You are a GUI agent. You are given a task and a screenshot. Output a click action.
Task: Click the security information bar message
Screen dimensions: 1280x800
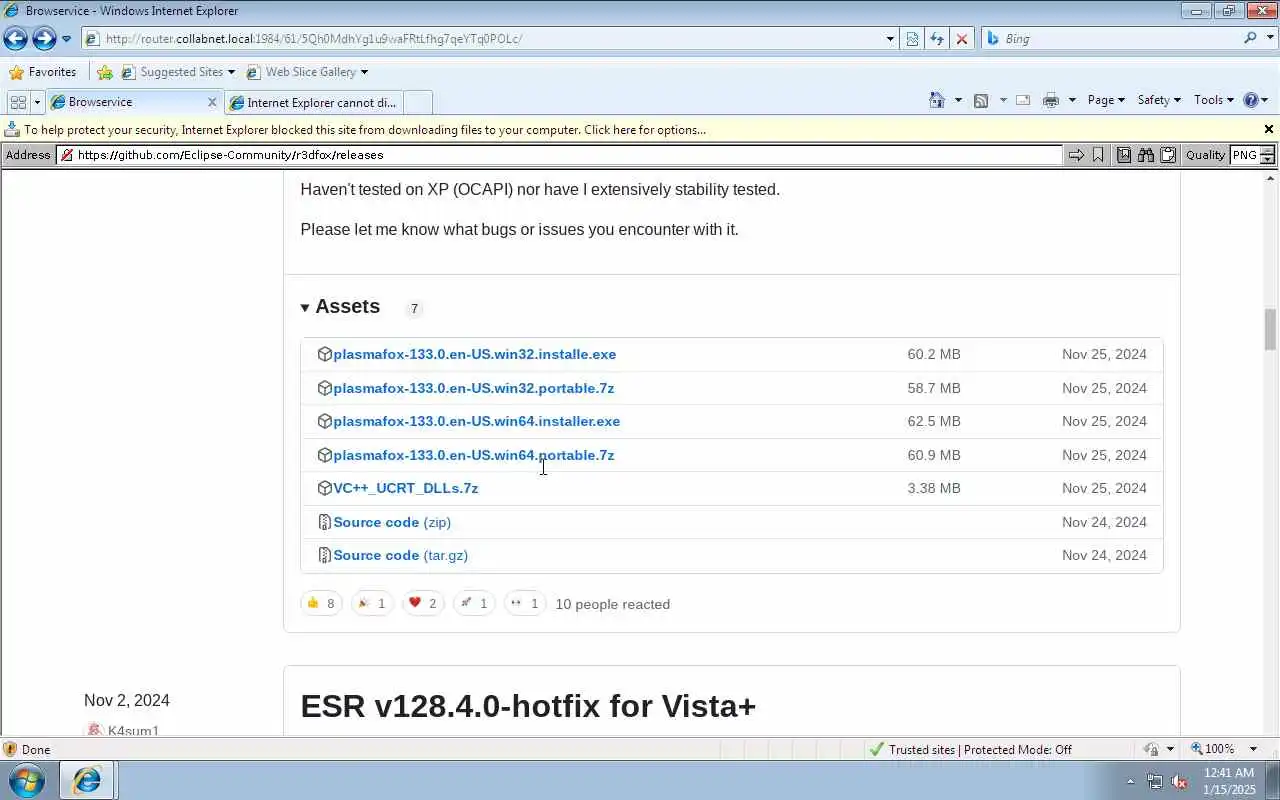pyautogui.click(x=365, y=130)
